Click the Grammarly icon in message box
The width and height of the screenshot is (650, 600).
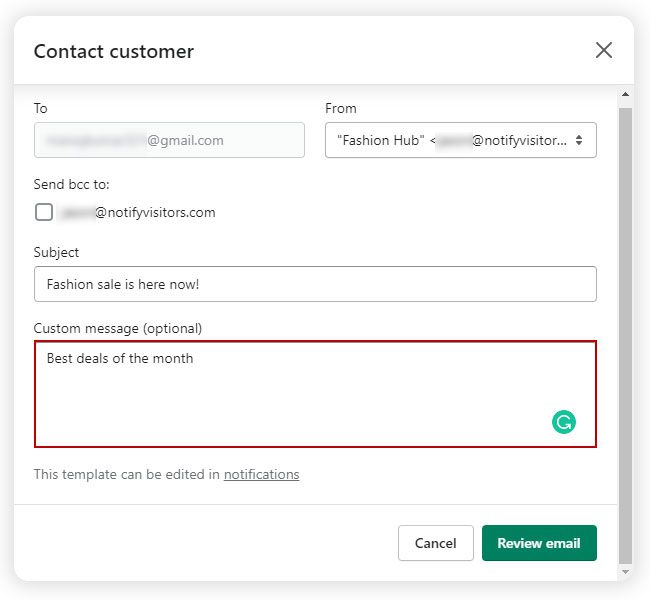pos(564,422)
